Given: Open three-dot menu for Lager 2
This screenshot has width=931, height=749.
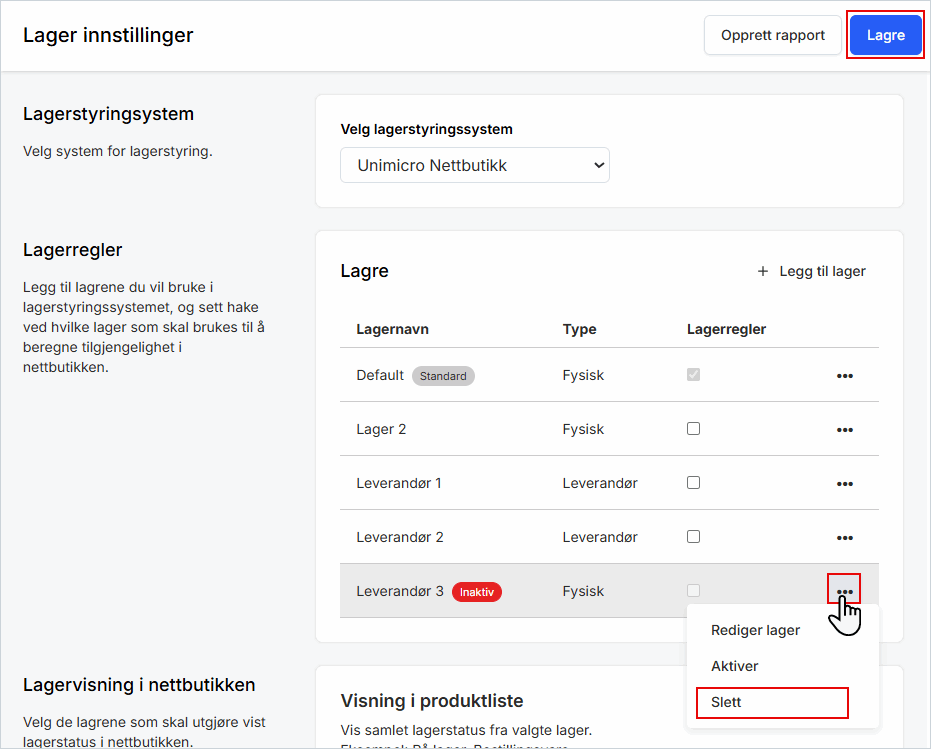Looking at the screenshot, I should [x=844, y=430].
